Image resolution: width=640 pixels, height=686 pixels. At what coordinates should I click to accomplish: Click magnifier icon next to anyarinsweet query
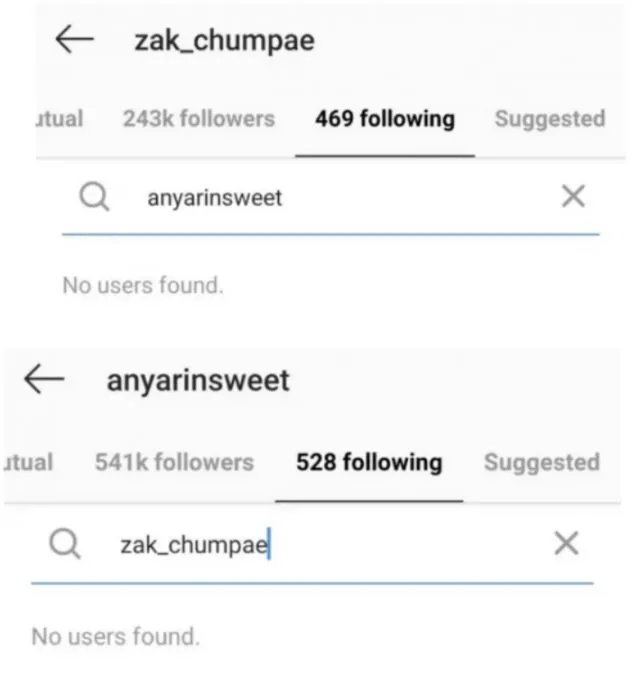tap(93, 197)
